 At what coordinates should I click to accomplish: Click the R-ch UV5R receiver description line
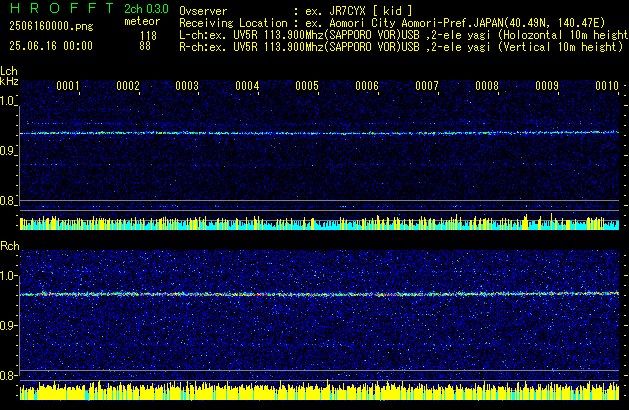pos(401,47)
